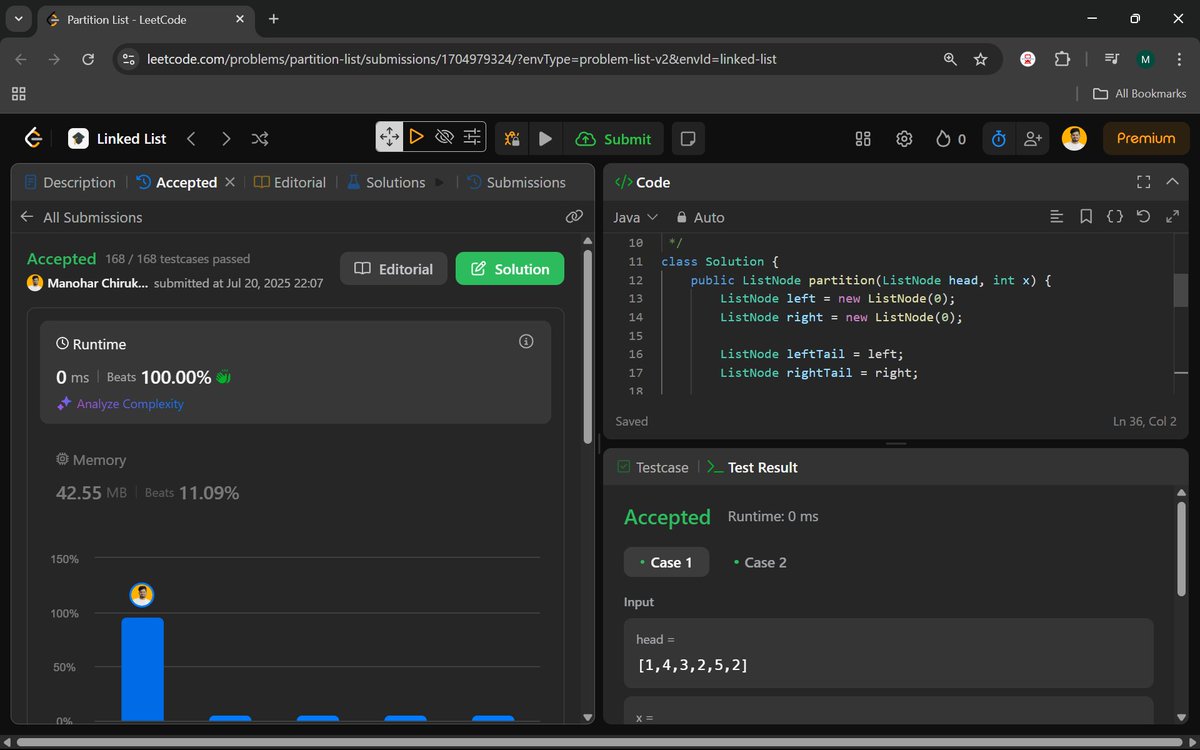This screenshot has width=1200, height=750.
Task: Reload the page
Action: 88,59
